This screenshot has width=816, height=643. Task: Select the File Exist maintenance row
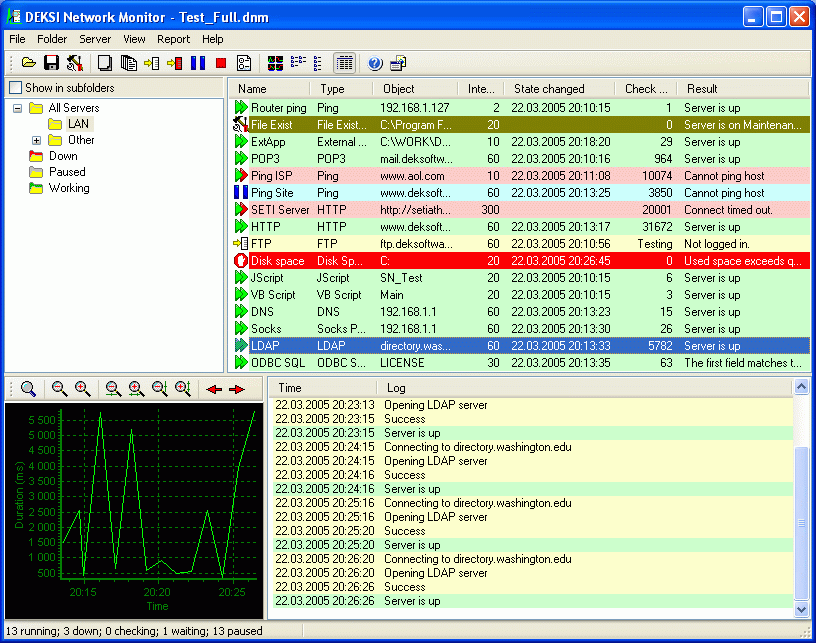520,125
